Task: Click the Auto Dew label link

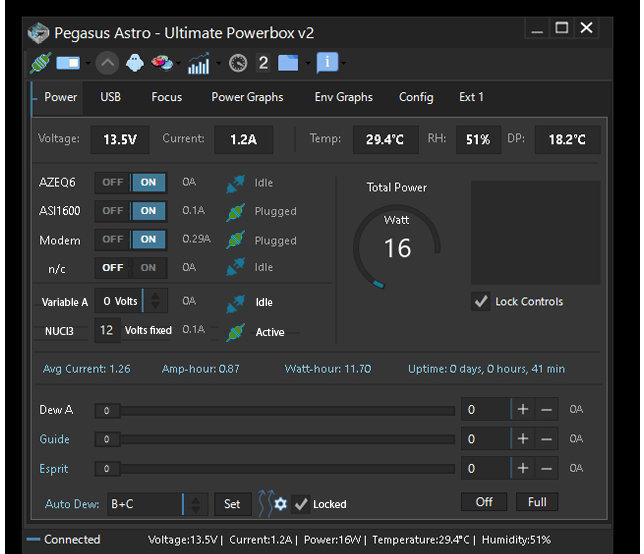Action: (72, 504)
